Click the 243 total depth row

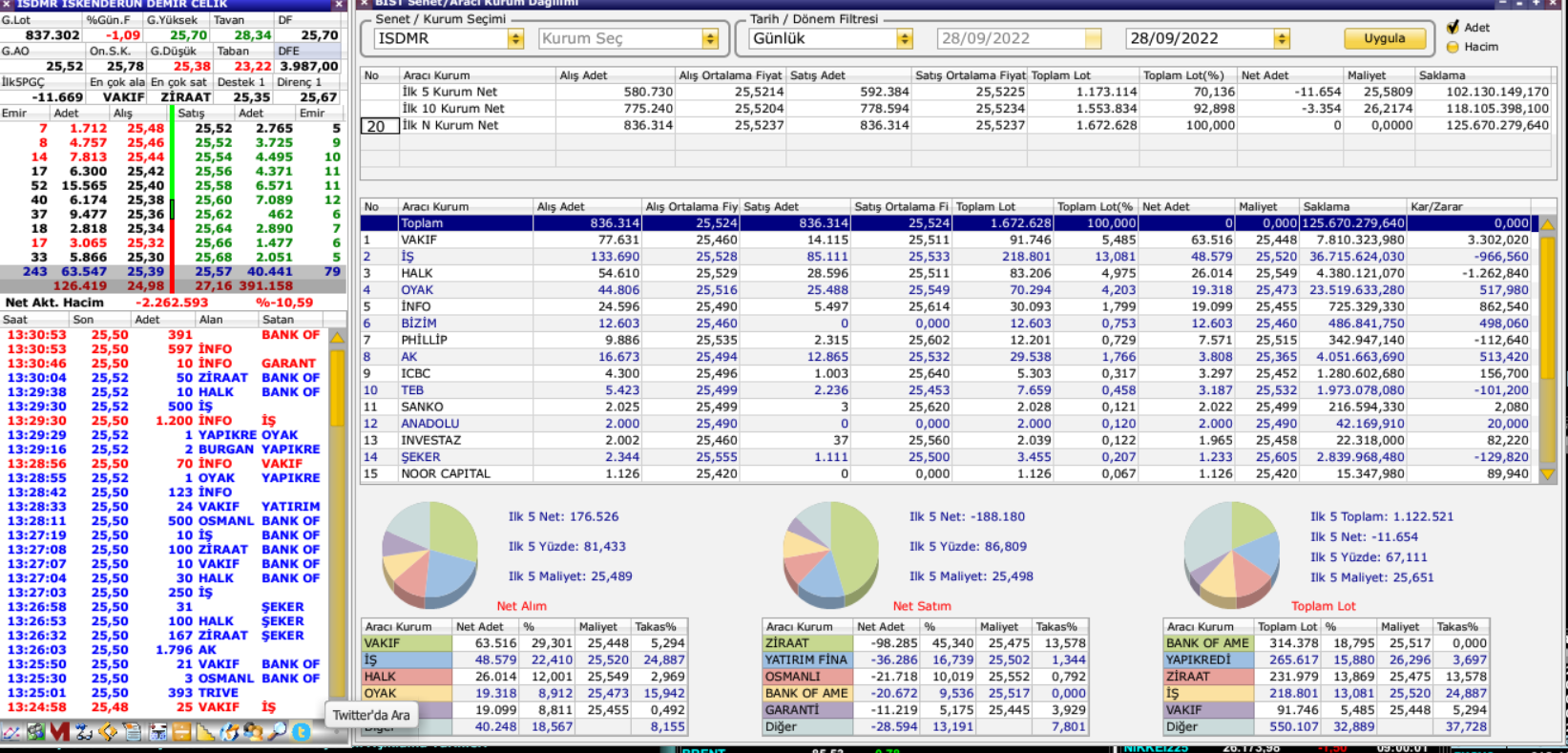172,272
